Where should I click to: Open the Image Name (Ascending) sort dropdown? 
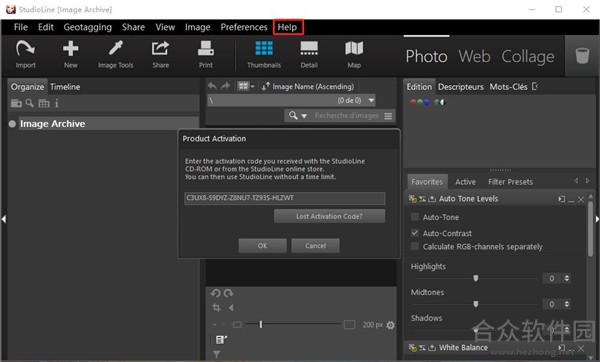click(308, 86)
